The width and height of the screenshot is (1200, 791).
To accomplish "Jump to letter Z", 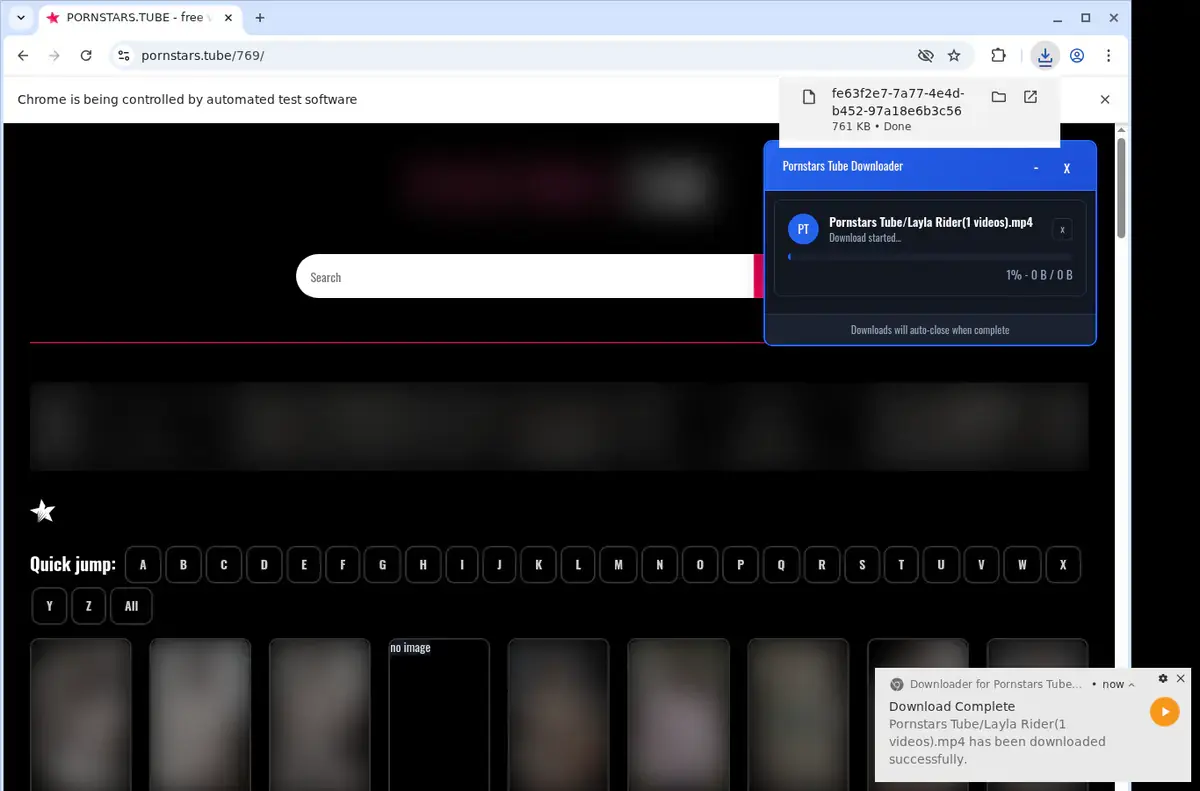I will pos(88,606).
